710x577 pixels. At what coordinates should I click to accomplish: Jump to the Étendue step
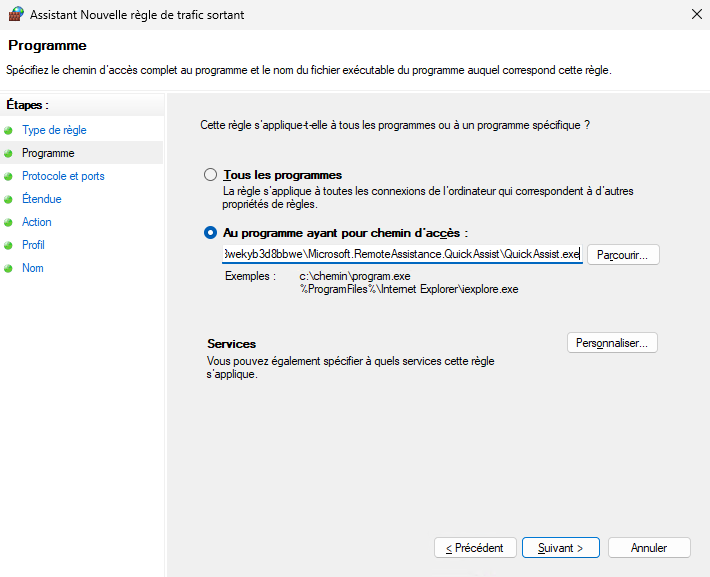point(42,199)
